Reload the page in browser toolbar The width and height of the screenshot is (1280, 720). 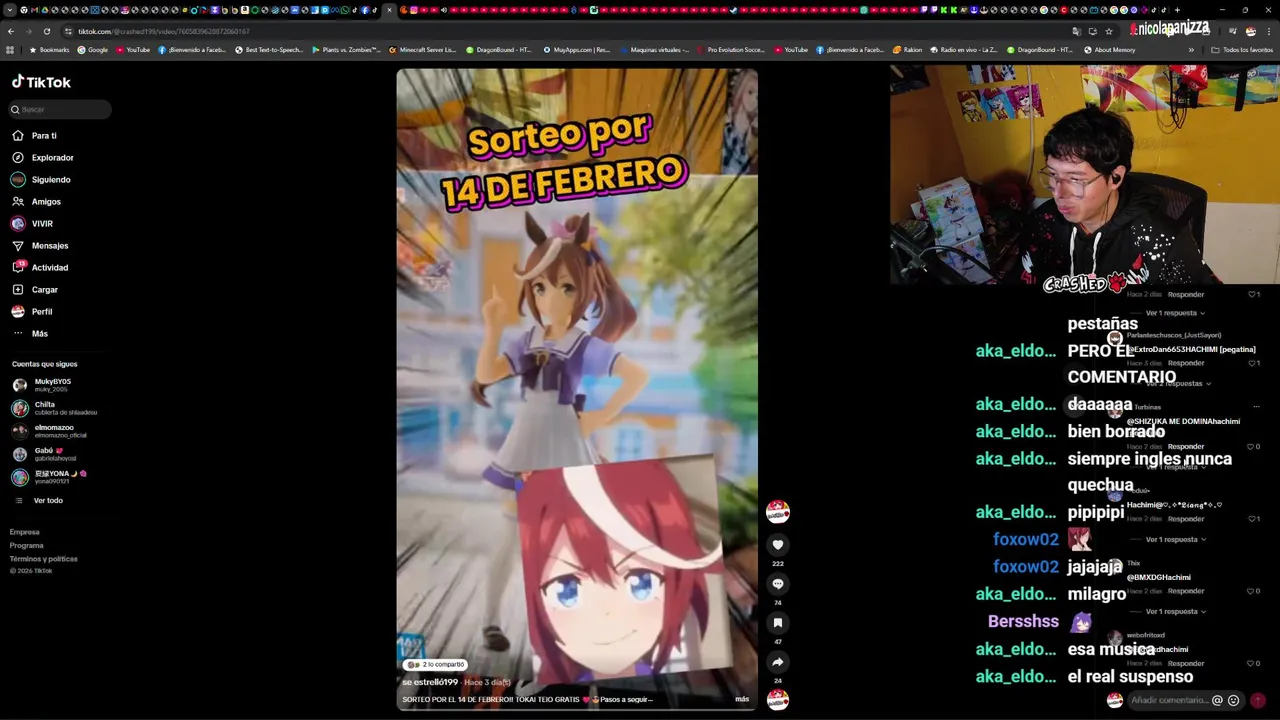[x=46, y=31]
